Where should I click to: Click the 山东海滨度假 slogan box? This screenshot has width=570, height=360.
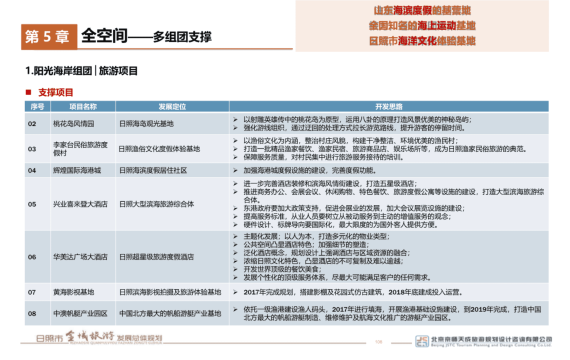422,26
